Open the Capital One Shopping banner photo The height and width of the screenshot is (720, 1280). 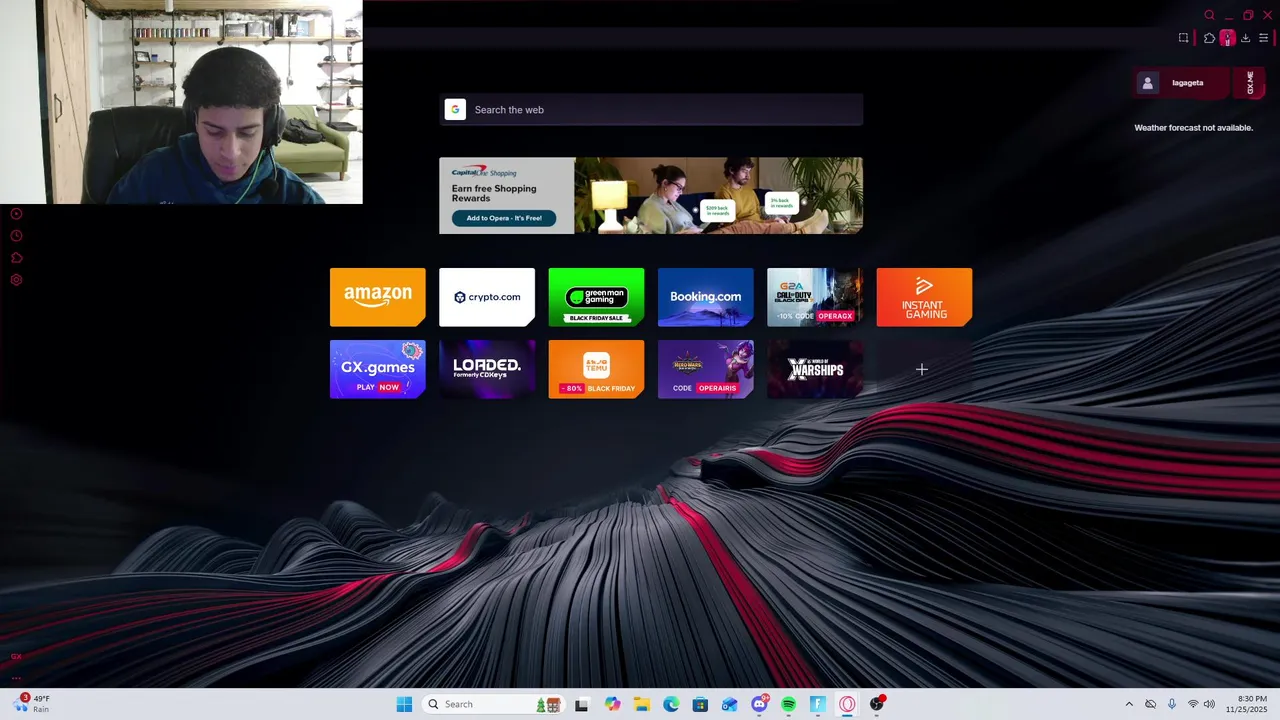click(718, 195)
